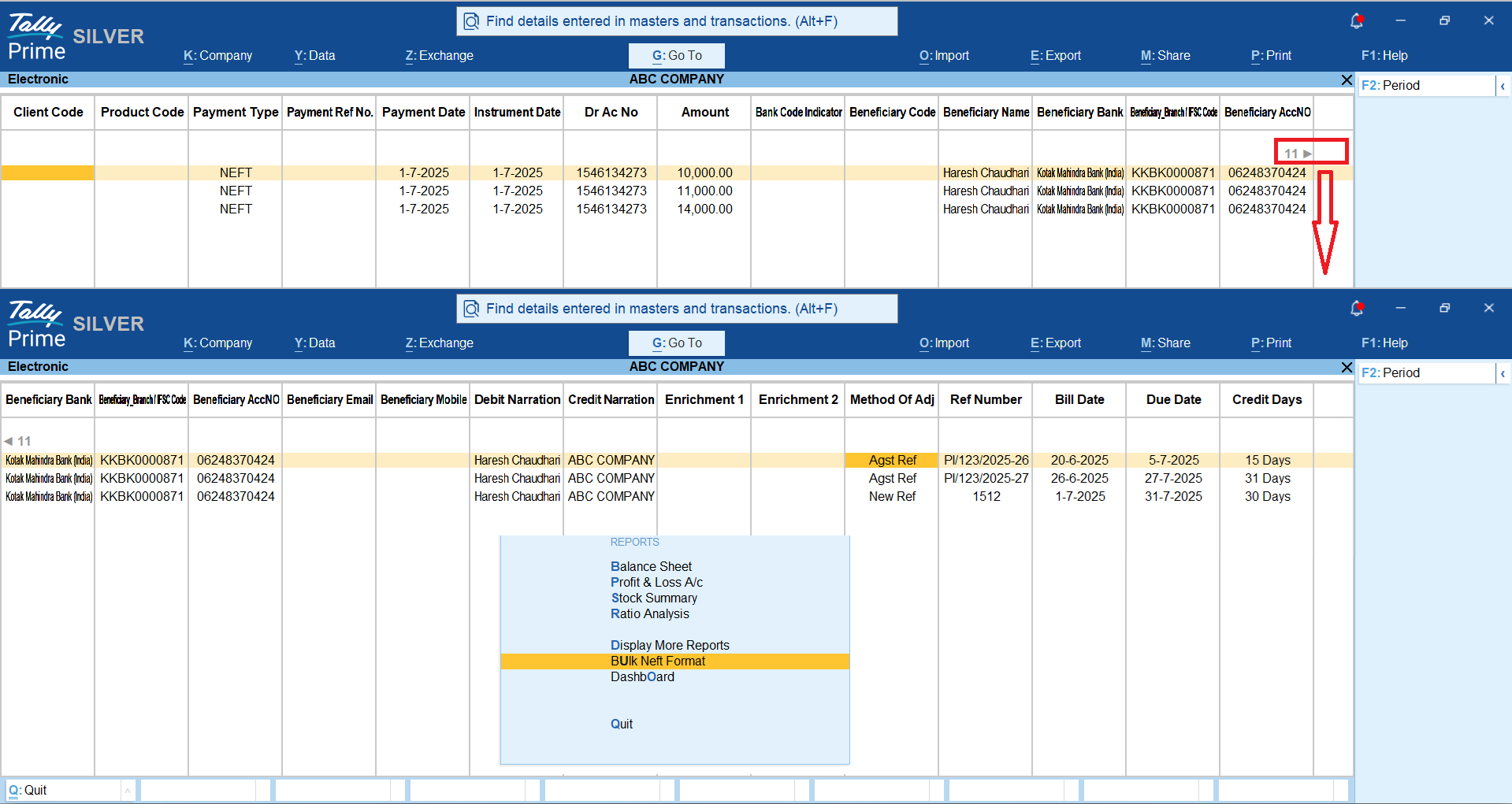Screen dimensions: 1512x804
Task: Select BUlk Neft Format menu entry
Action: pos(674,661)
